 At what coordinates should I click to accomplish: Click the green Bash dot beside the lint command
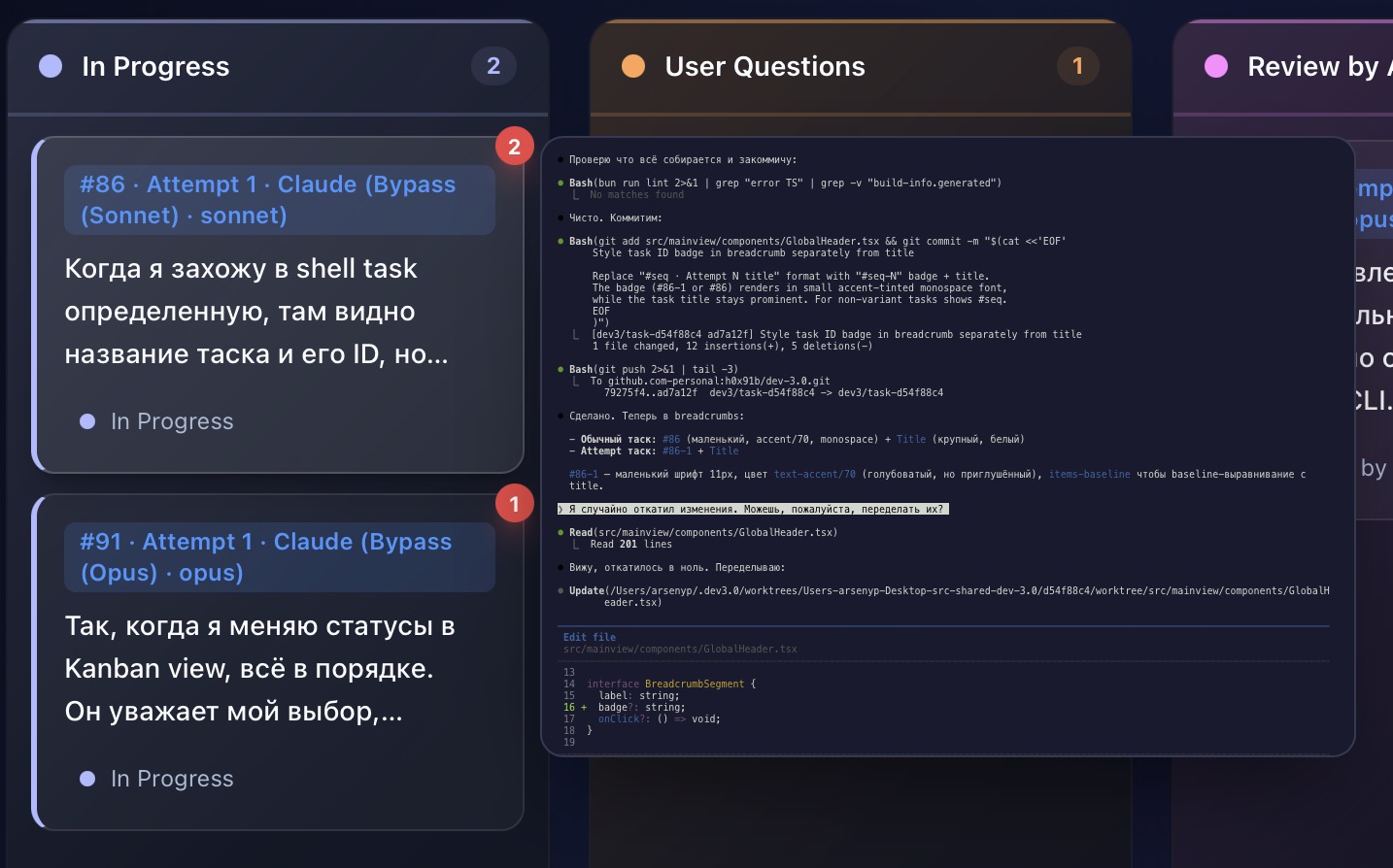coord(561,183)
